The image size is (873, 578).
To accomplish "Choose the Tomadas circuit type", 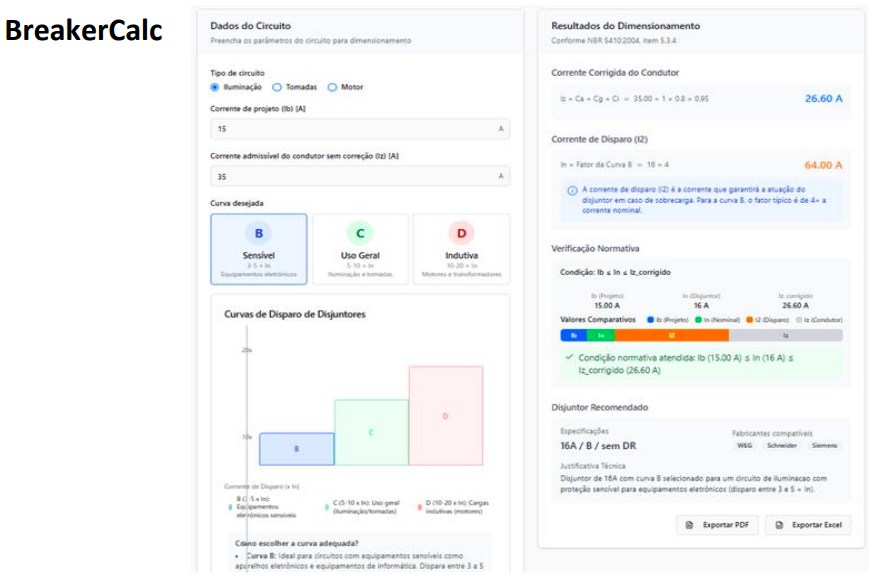I will [277, 87].
